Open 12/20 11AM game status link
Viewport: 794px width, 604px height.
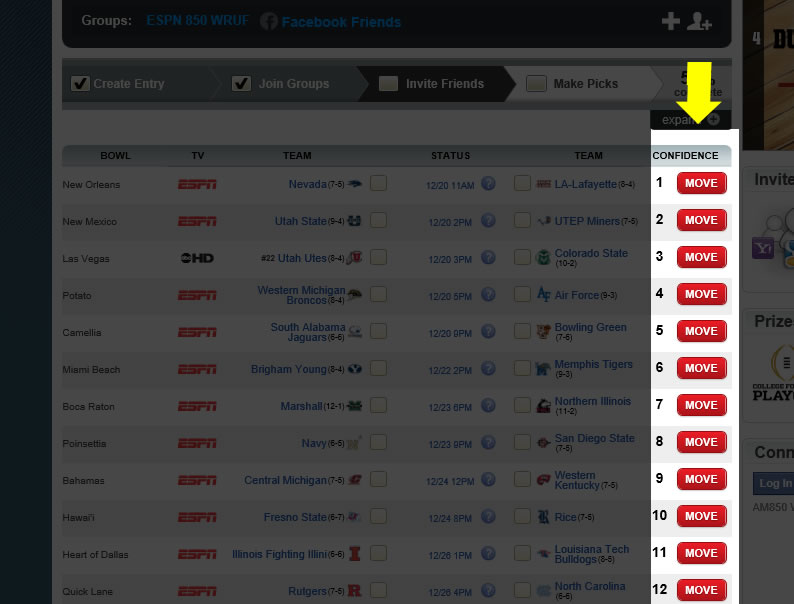(450, 185)
